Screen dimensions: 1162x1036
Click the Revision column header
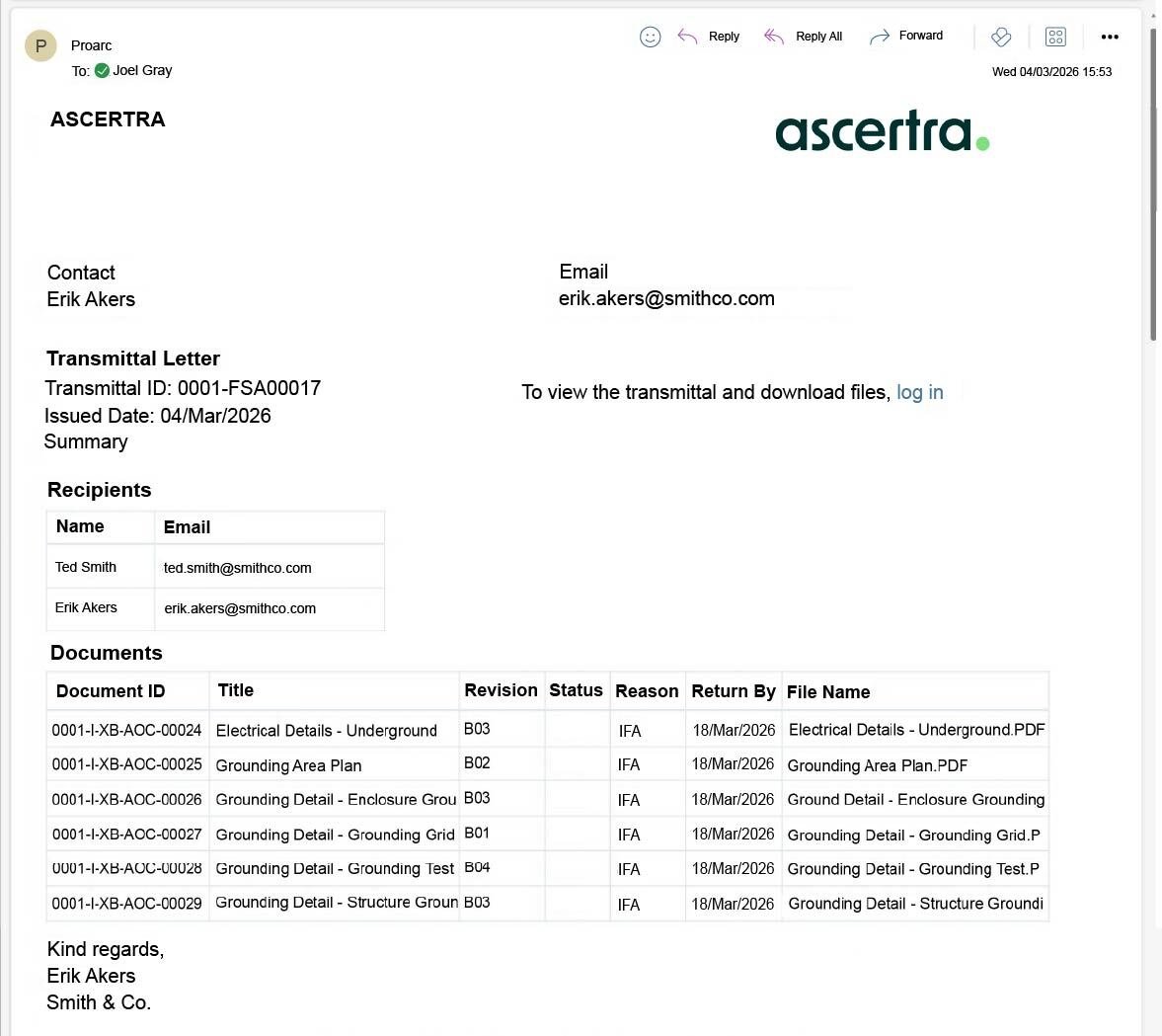(501, 690)
